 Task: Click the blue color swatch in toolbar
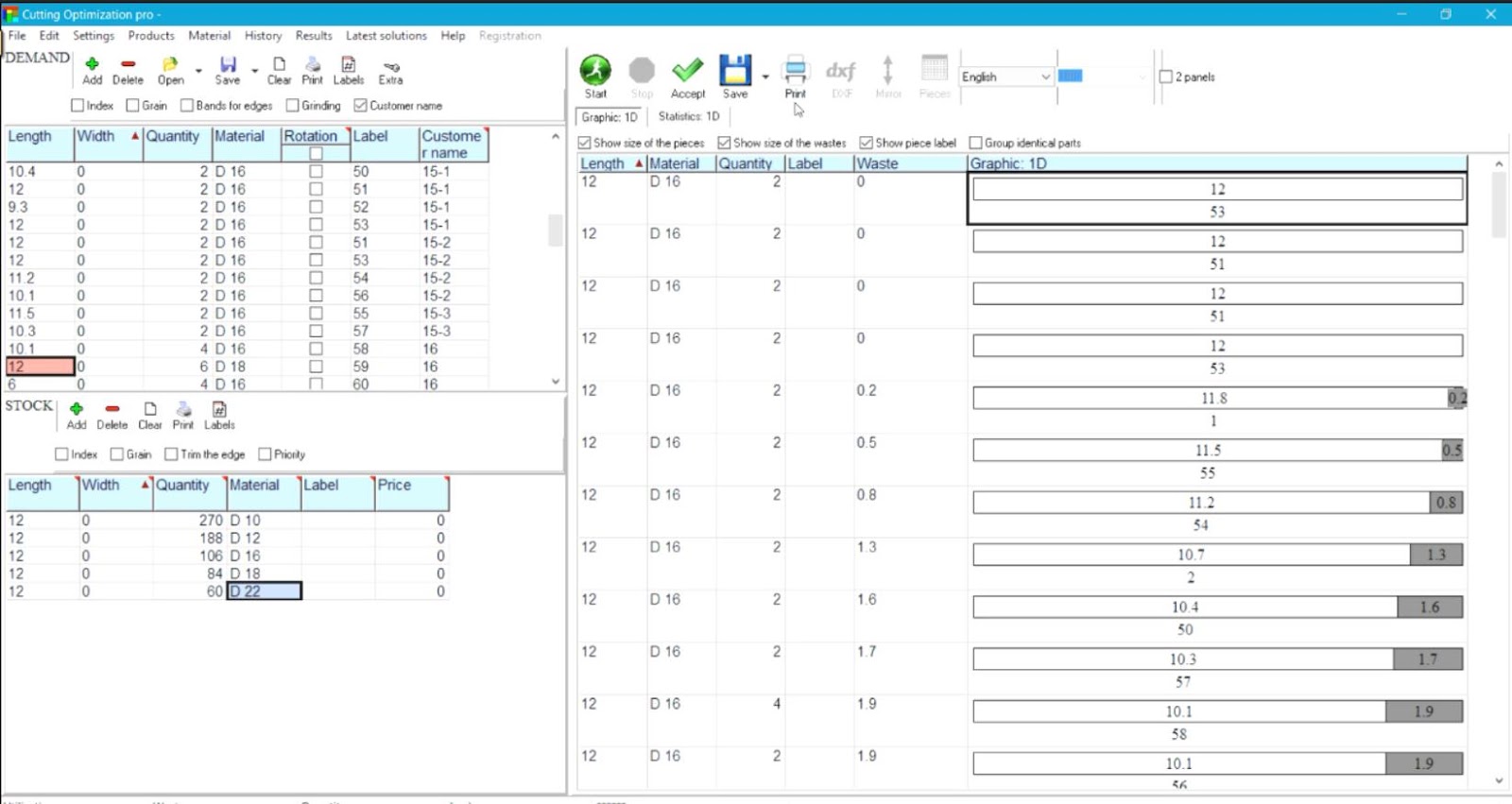pyautogui.click(x=1071, y=76)
